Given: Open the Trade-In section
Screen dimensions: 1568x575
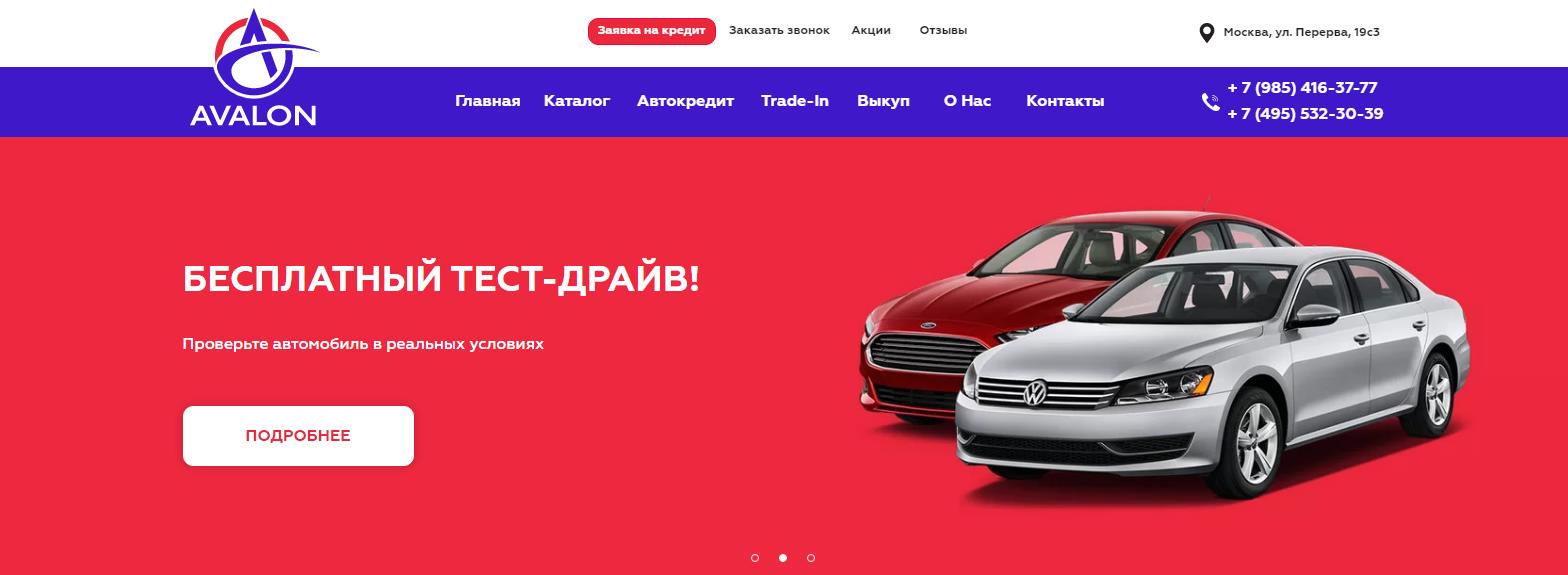Looking at the screenshot, I should (x=795, y=101).
